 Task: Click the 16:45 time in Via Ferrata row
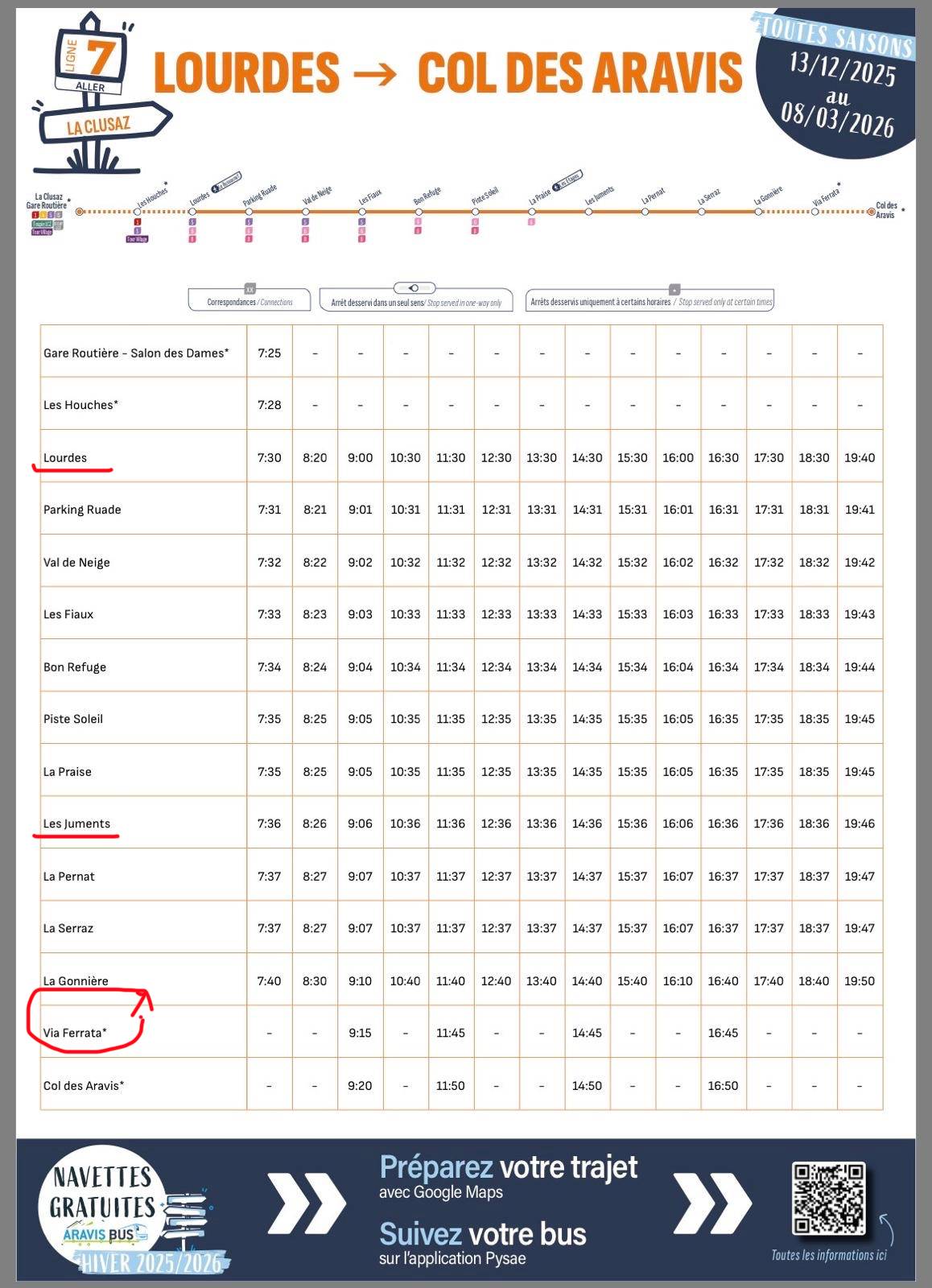[x=723, y=1033]
